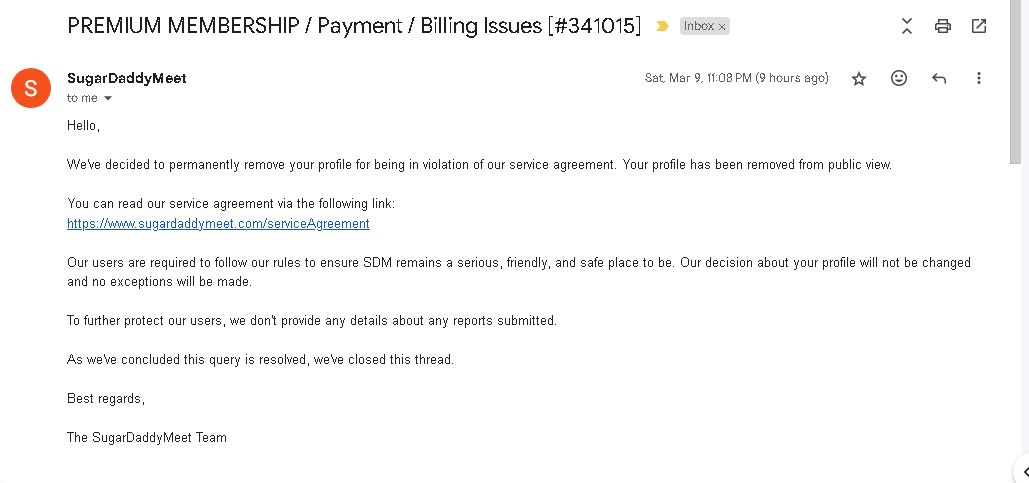Open the sugardaddymeet.com serviceAgreement link
This screenshot has width=1029, height=483.
pos(218,223)
